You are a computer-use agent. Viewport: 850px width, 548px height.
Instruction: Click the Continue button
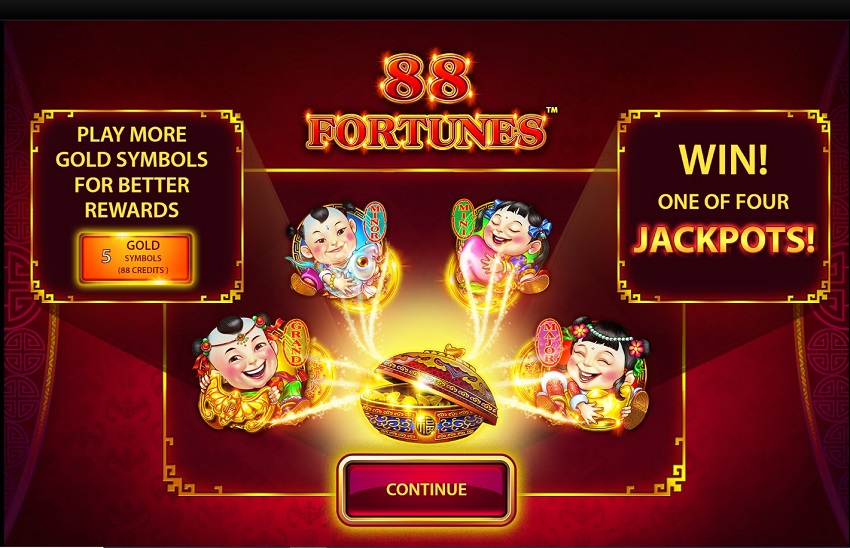tap(426, 489)
